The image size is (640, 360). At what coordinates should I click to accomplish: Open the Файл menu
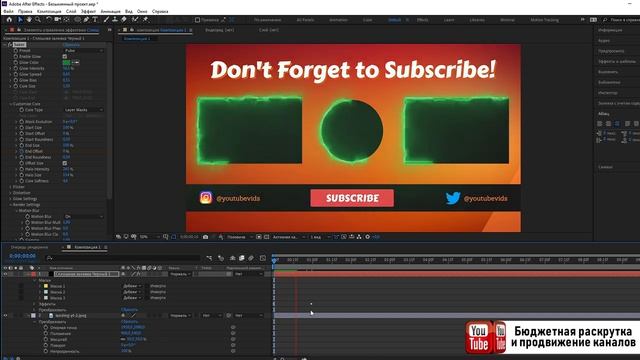[x=9, y=11]
